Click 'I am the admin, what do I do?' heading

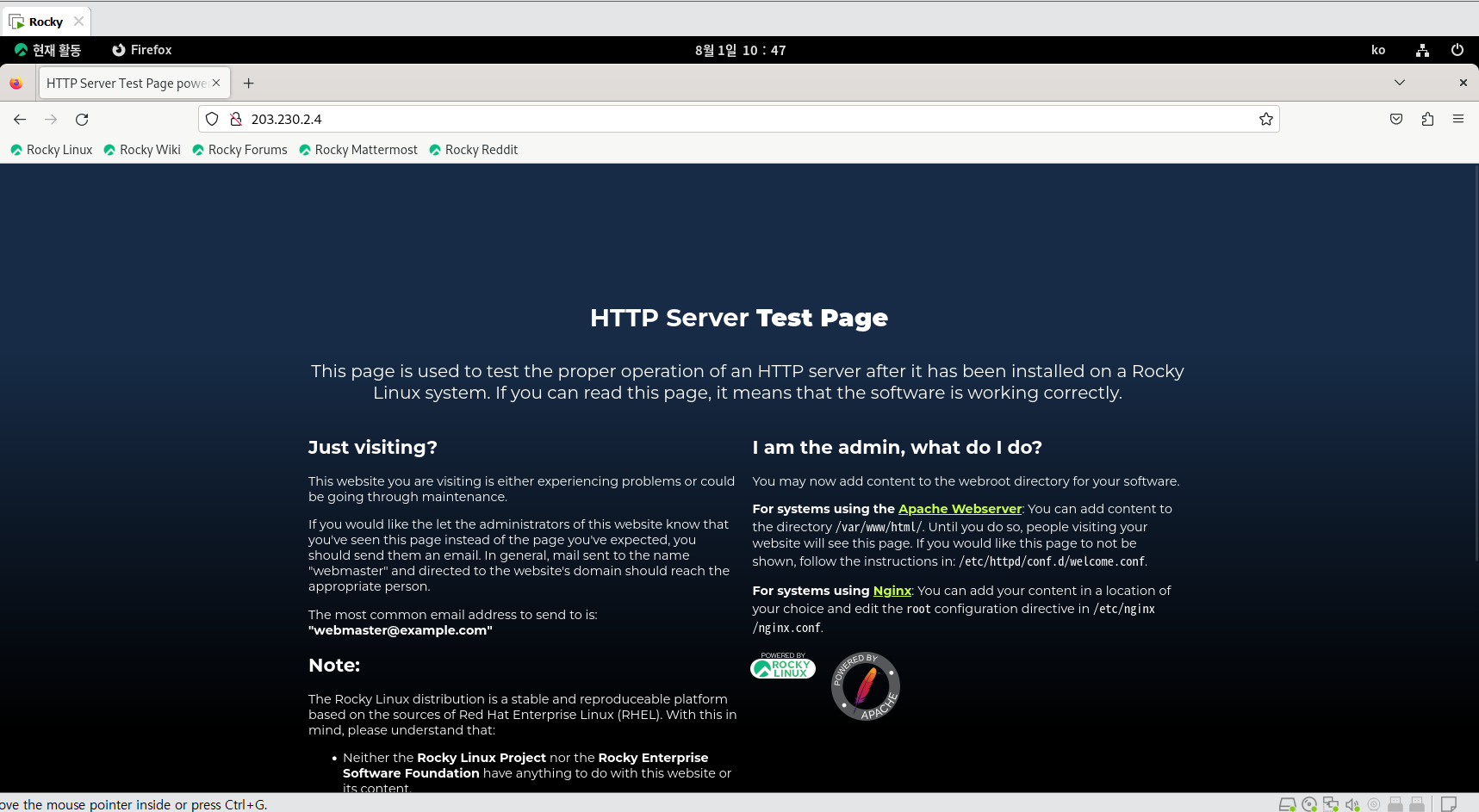click(897, 448)
